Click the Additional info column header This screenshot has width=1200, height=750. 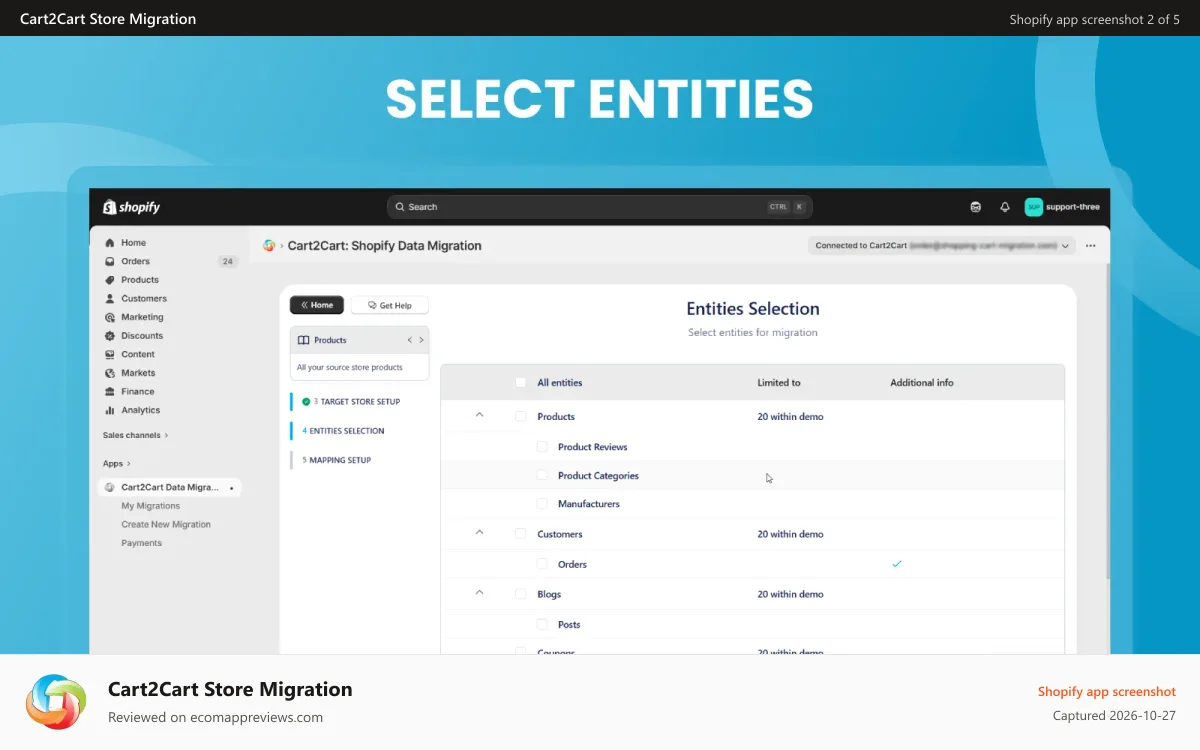922,382
